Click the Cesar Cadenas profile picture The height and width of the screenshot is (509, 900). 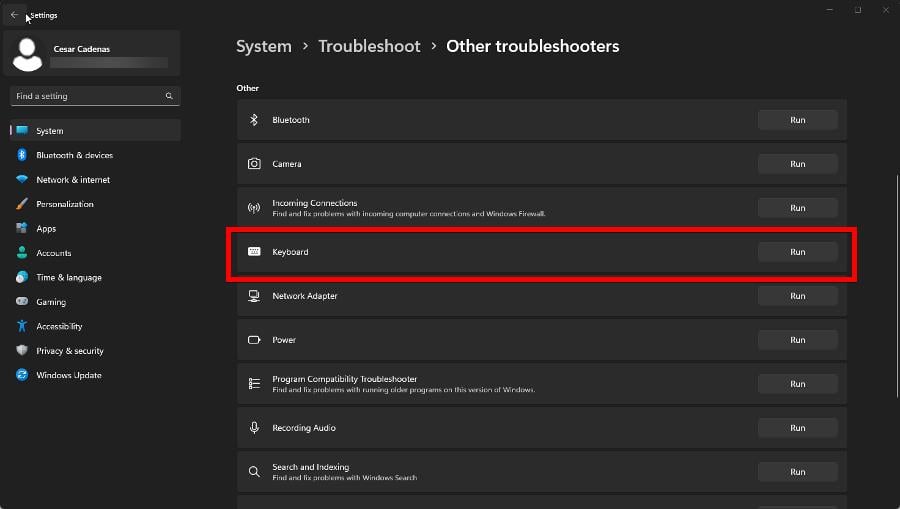tap(28, 54)
